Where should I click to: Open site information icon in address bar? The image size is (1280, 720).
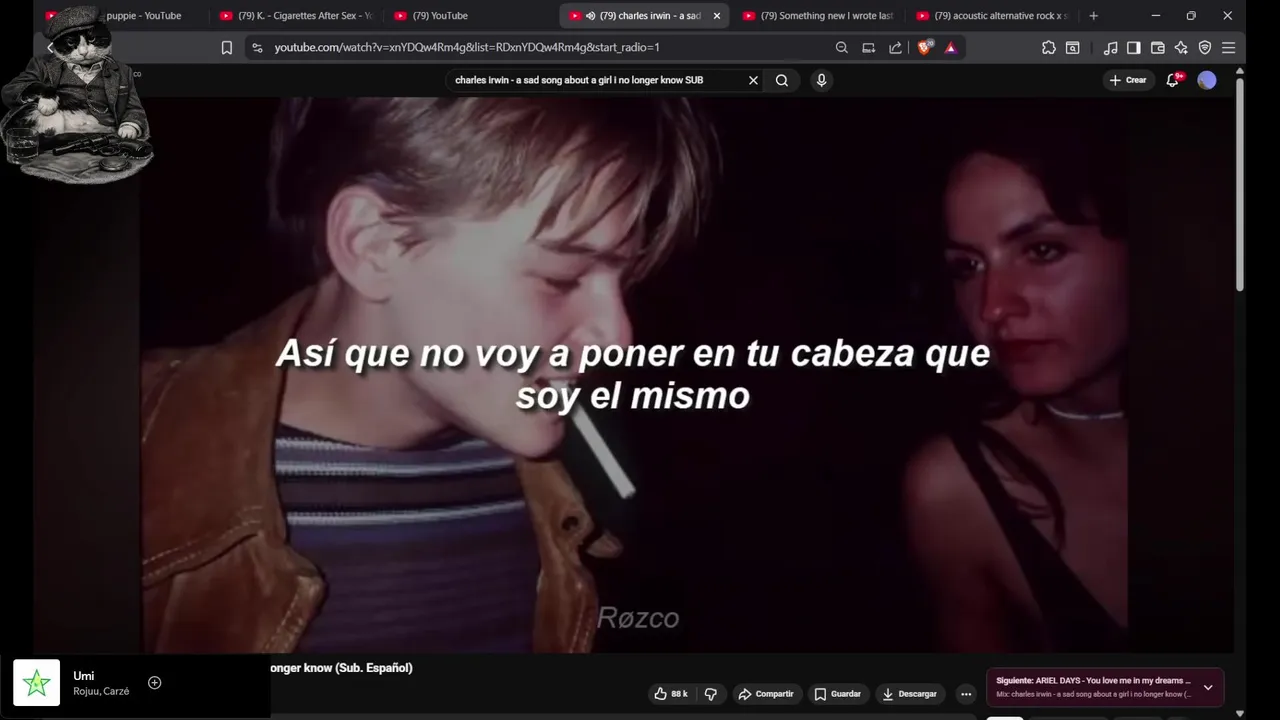click(x=257, y=47)
